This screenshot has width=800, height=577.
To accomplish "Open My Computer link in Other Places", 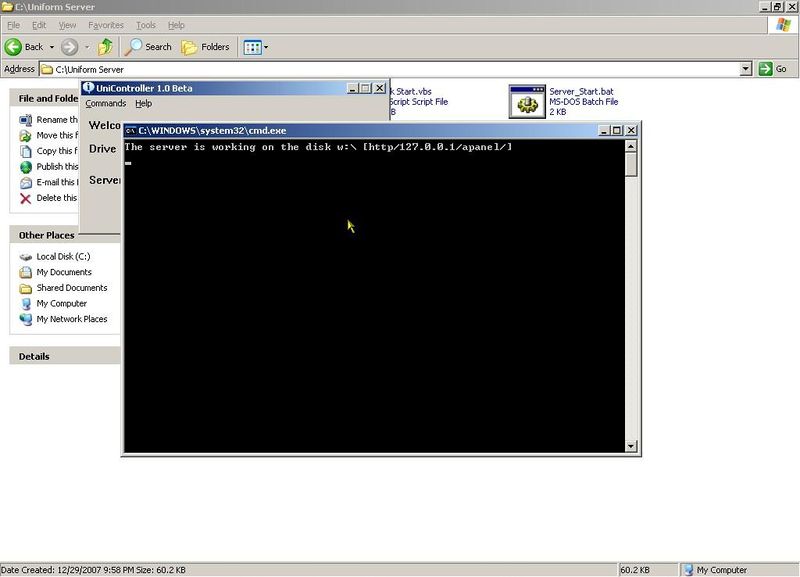I will click(62, 304).
